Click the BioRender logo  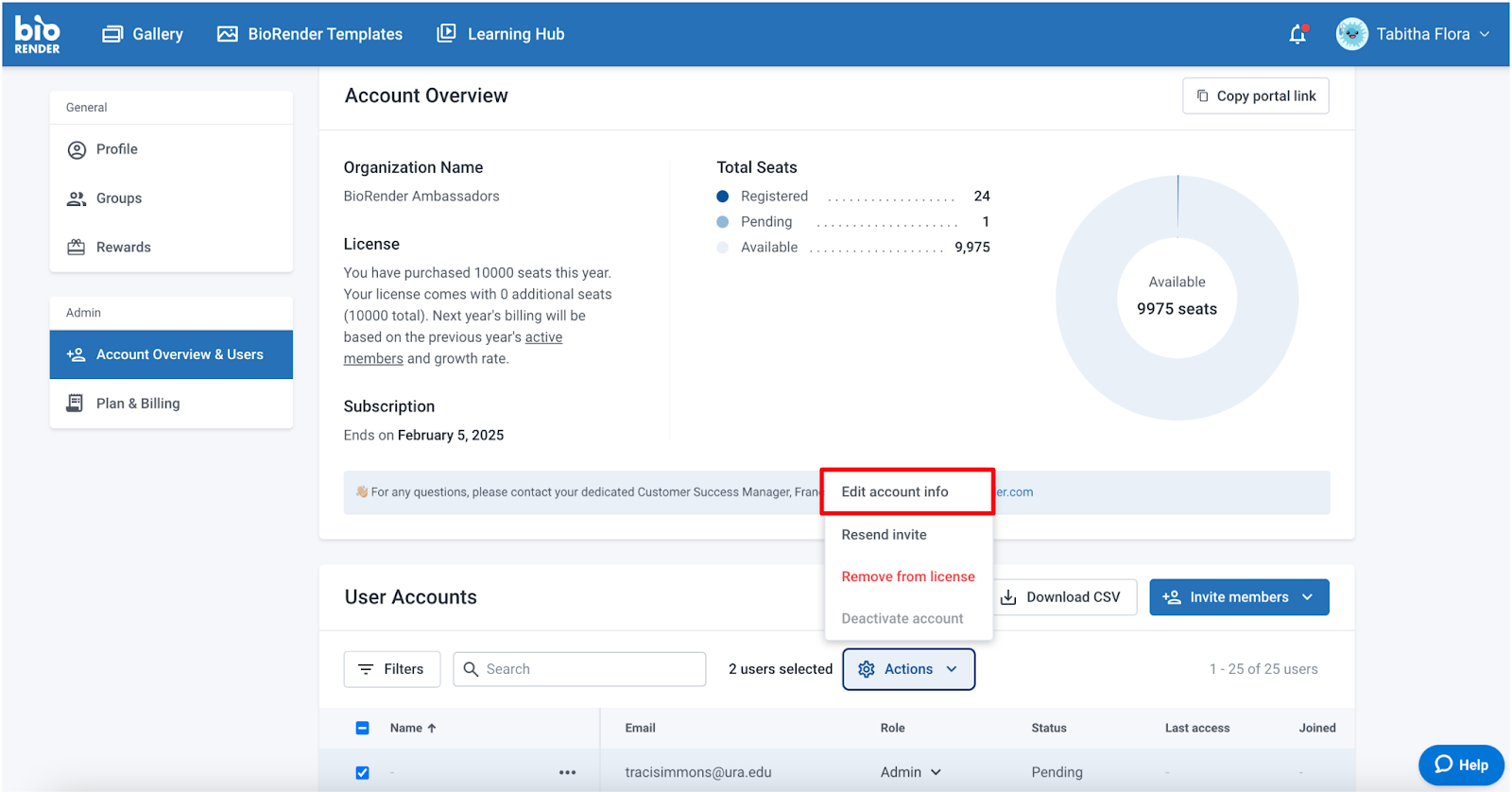(x=37, y=34)
